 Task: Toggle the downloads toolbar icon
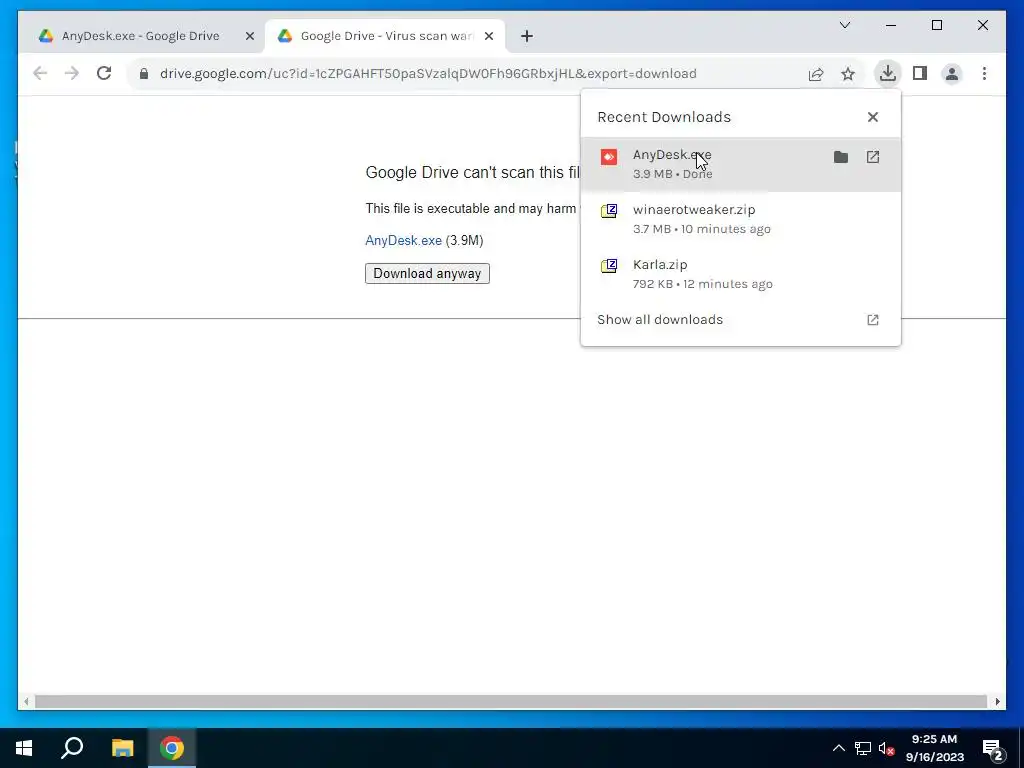[x=888, y=73]
